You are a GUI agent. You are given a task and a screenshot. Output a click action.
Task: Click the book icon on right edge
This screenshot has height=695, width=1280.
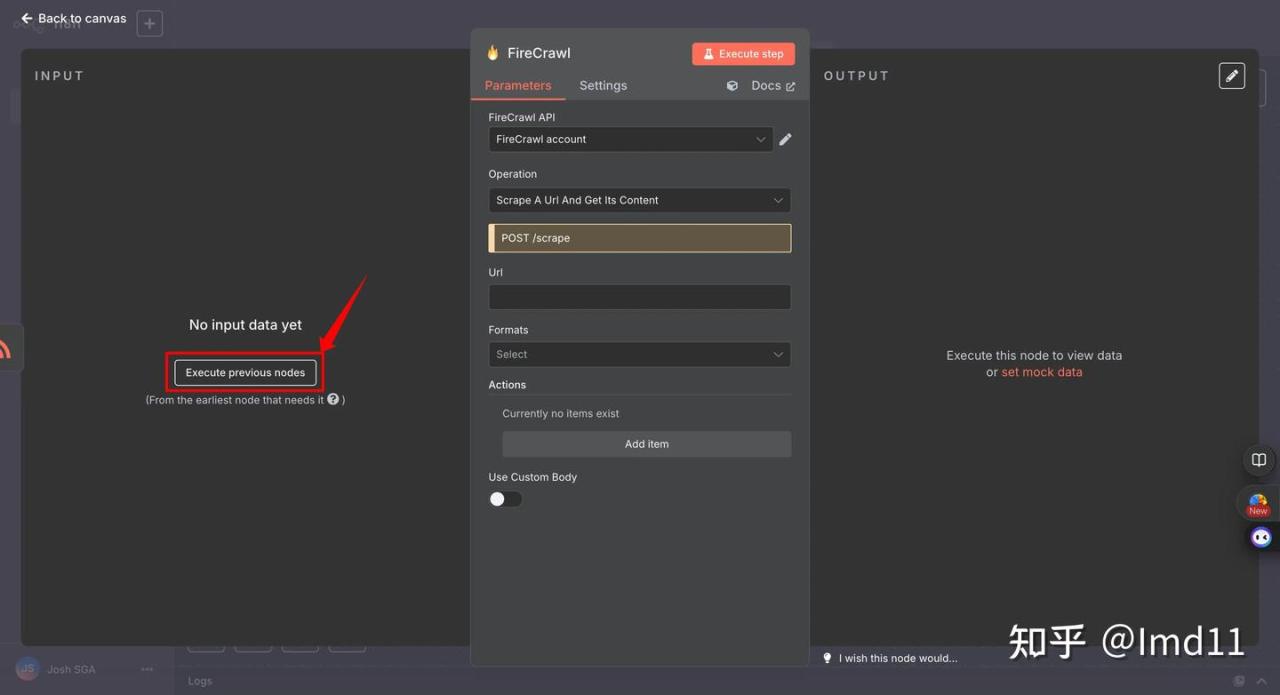[1259, 460]
